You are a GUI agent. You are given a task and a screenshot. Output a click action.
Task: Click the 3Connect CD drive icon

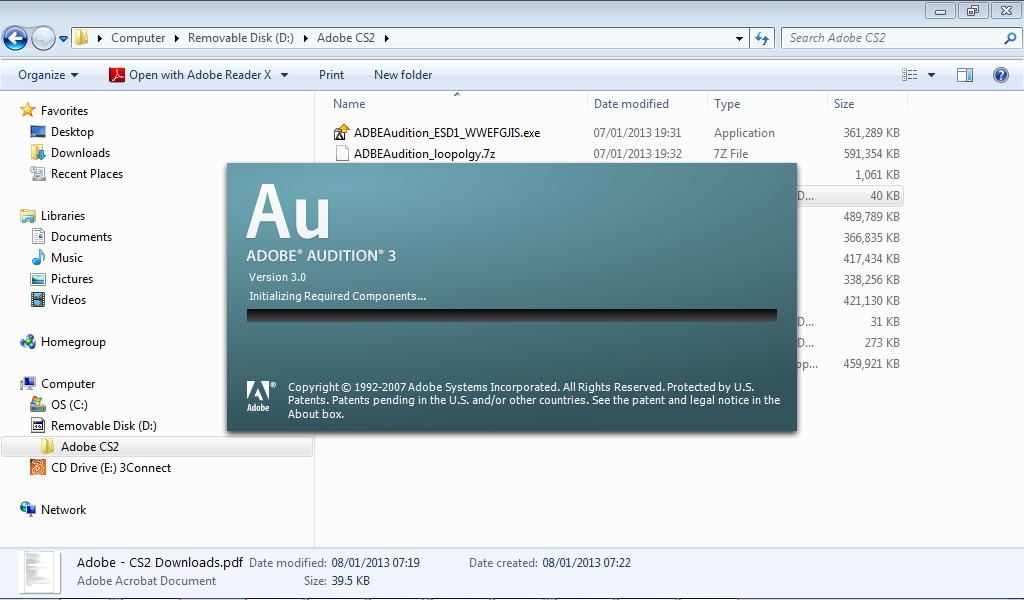pyautogui.click(x=39, y=467)
